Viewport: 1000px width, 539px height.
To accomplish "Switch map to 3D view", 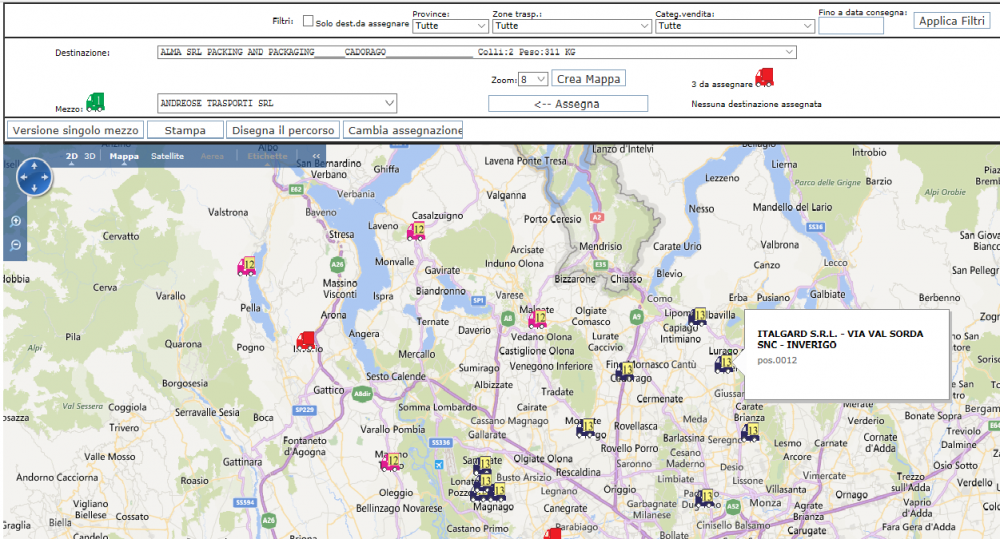I will [x=90, y=156].
